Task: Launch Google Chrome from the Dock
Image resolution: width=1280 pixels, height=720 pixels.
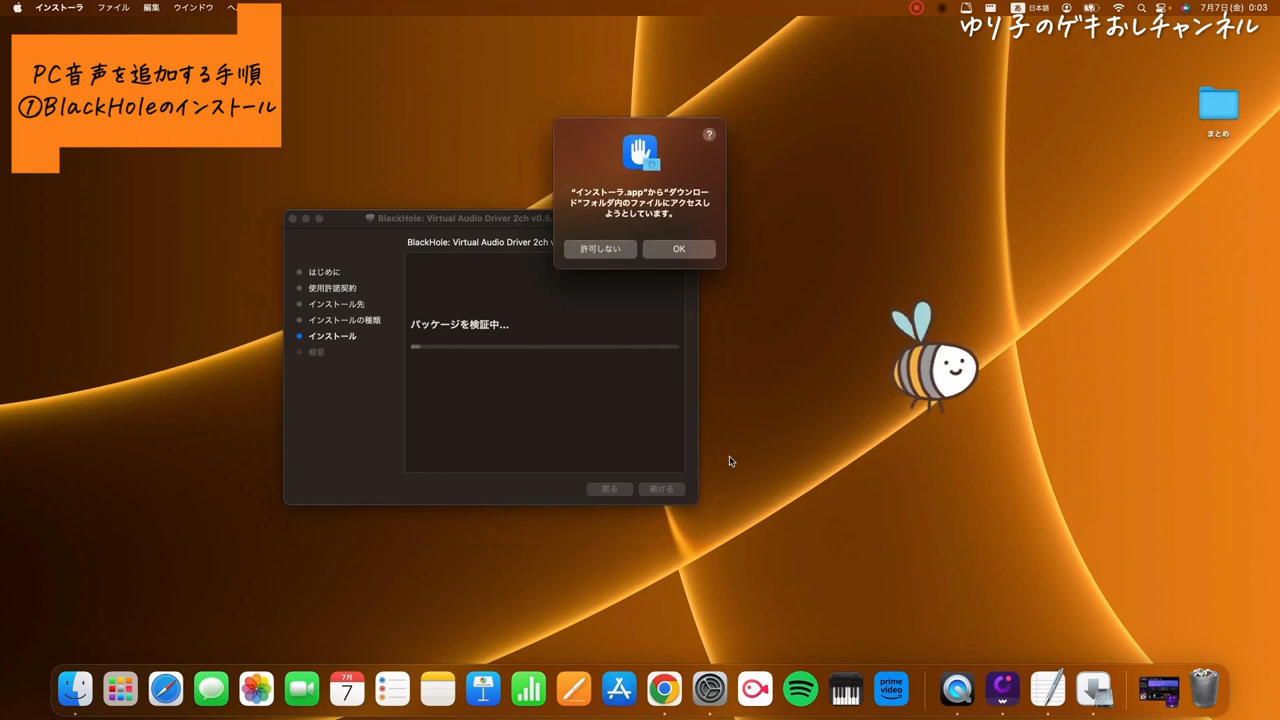Action: tap(664, 689)
